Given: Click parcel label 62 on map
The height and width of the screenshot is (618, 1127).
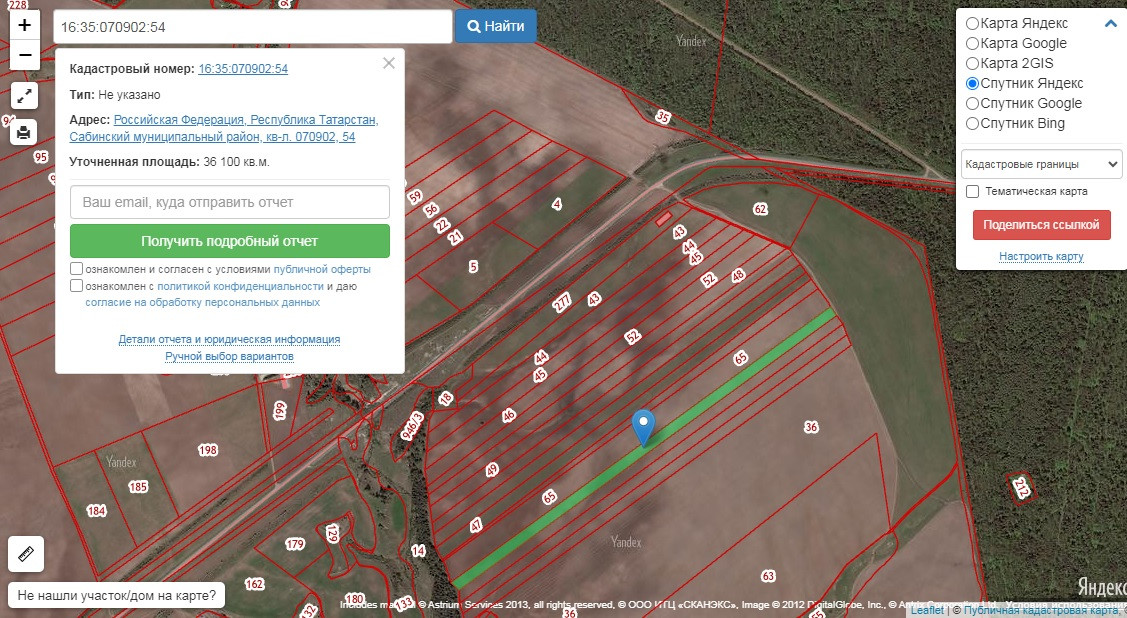Looking at the screenshot, I should pos(760,209).
